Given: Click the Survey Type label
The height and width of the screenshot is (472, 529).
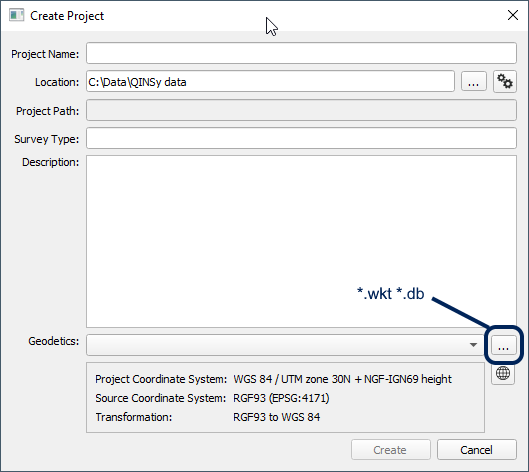Looking at the screenshot, I should [x=47, y=139].
